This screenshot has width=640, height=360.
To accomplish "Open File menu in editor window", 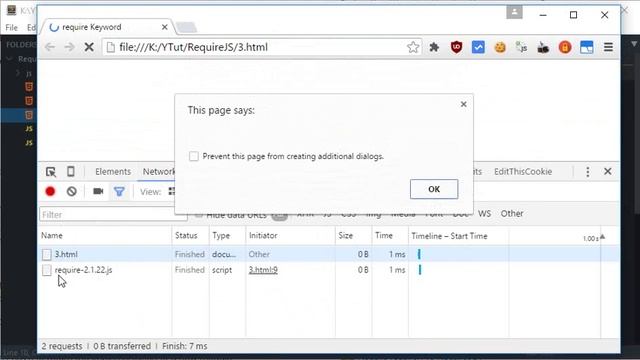I will (11, 27).
